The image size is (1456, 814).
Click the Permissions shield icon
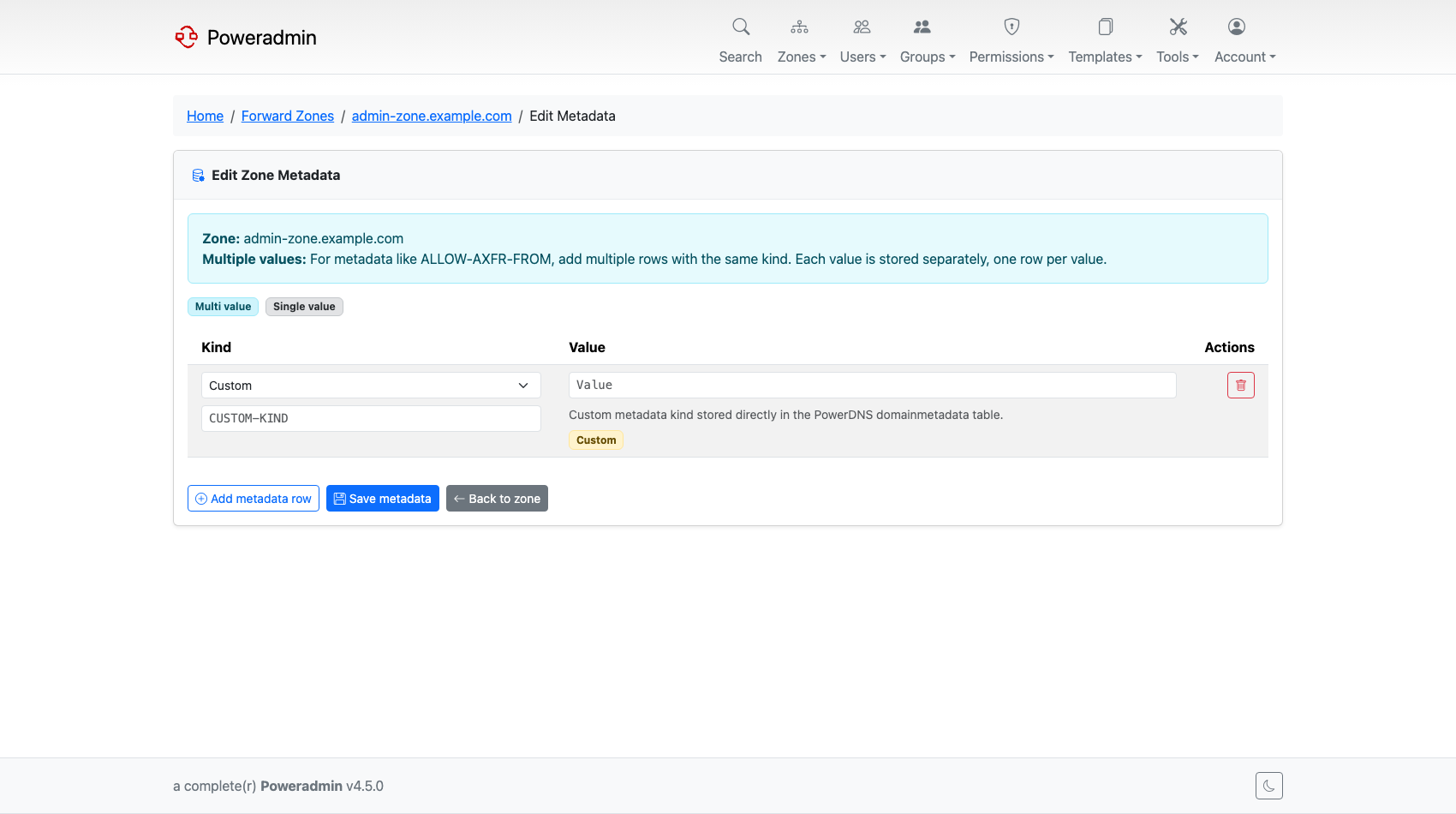[1011, 27]
